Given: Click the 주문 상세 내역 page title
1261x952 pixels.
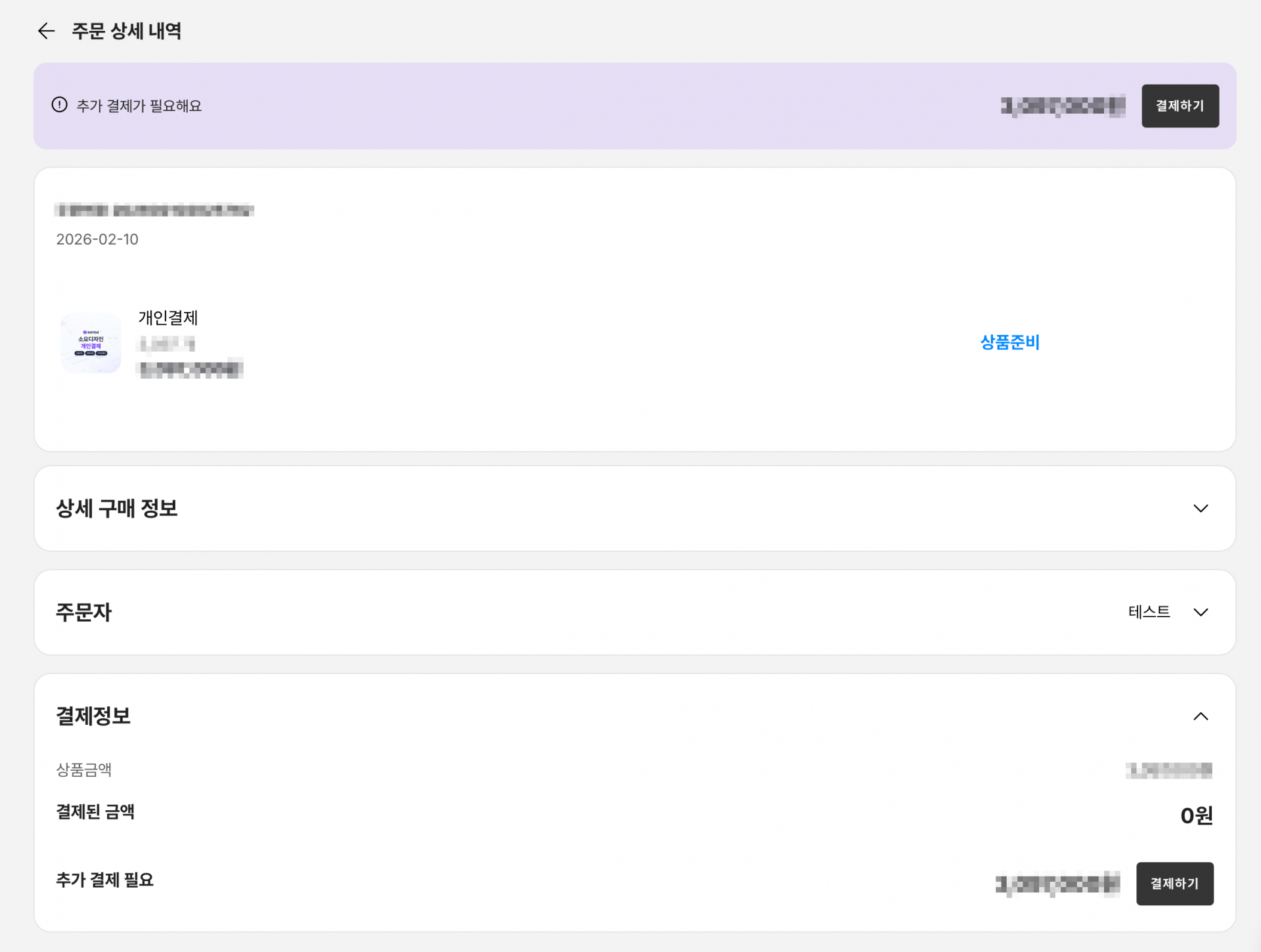Looking at the screenshot, I should [127, 31].
